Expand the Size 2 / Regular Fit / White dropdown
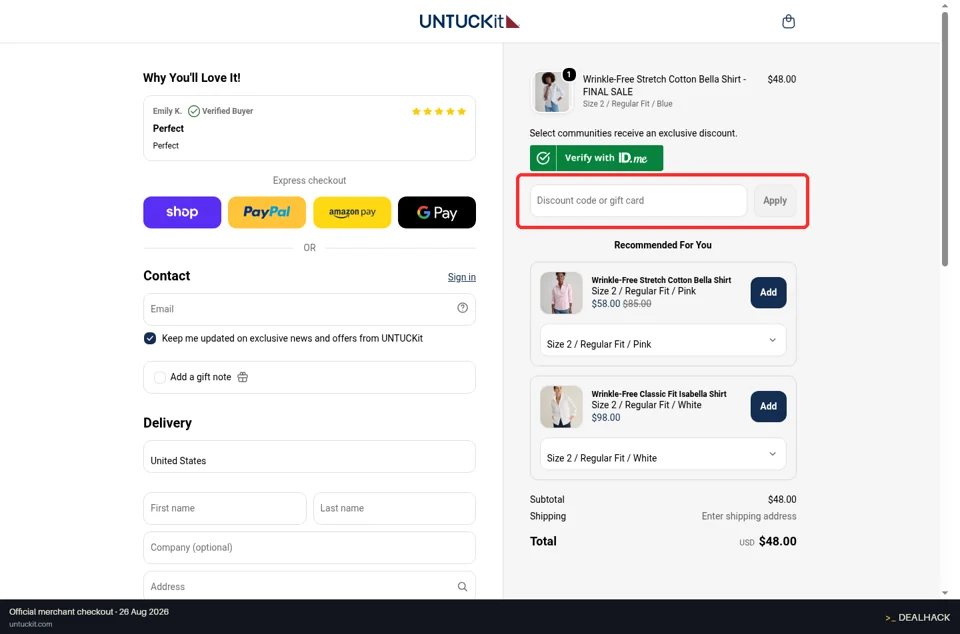The height and width of the screenshot is (634, 960). (x=662, y=454)
